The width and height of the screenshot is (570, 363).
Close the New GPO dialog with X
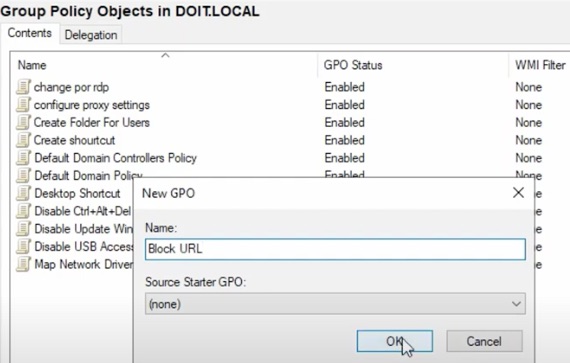pyautogui.click(x=518, y=193)
